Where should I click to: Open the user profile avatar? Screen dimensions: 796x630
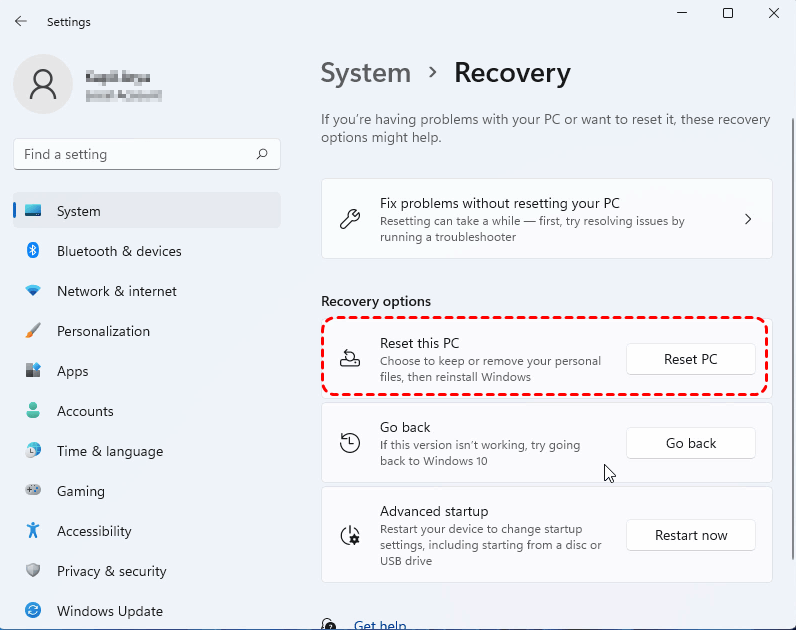[43, 84]
